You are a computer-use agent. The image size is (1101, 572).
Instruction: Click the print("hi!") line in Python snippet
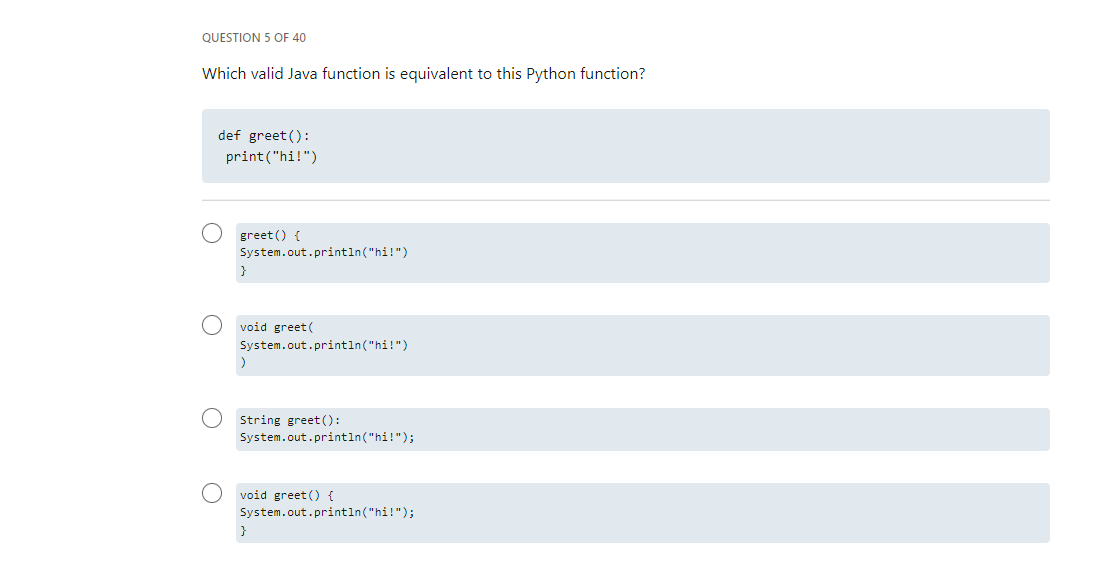point(271,157)
